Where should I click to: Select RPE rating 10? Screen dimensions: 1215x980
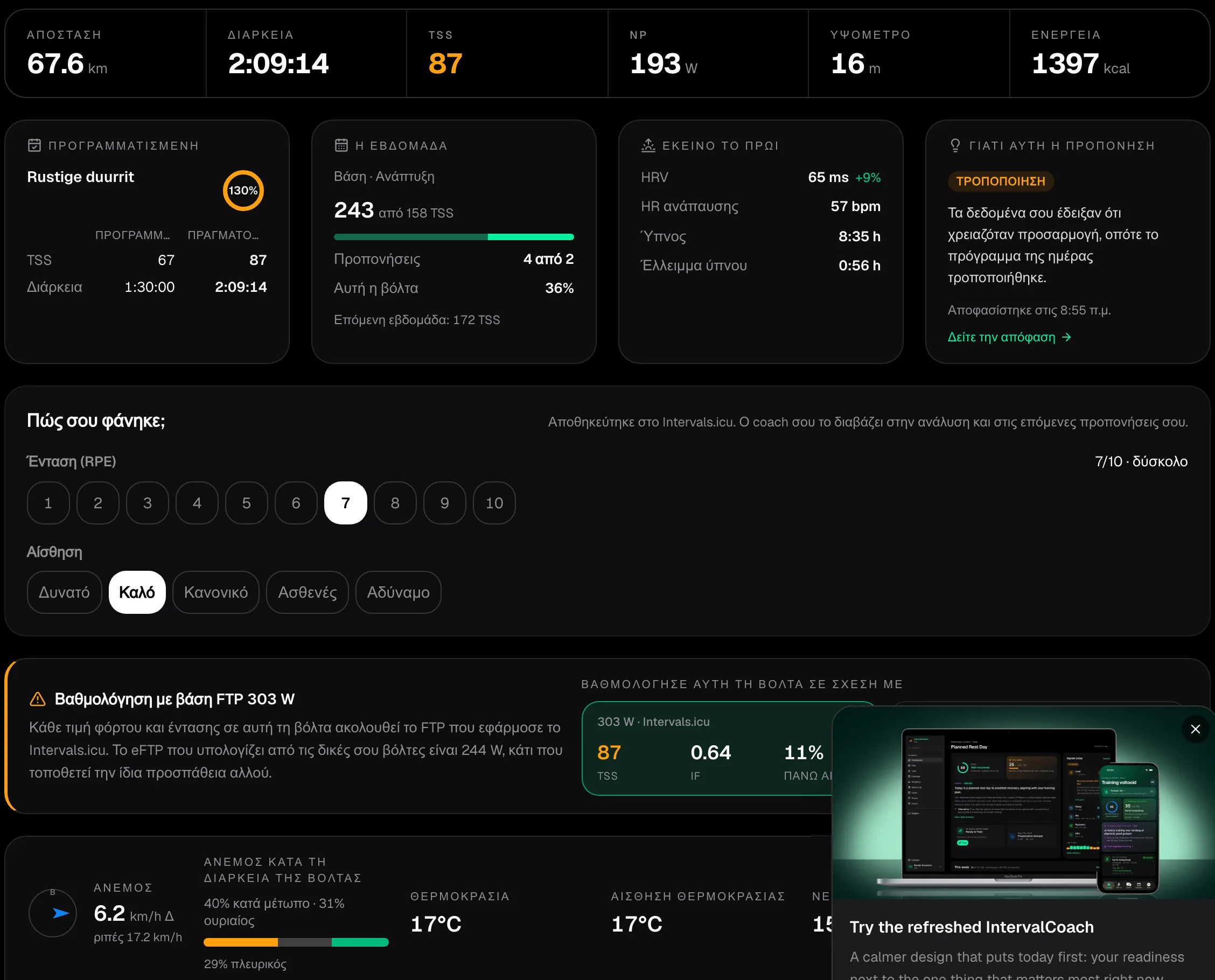pyautogui.click(x=494, y=503)
